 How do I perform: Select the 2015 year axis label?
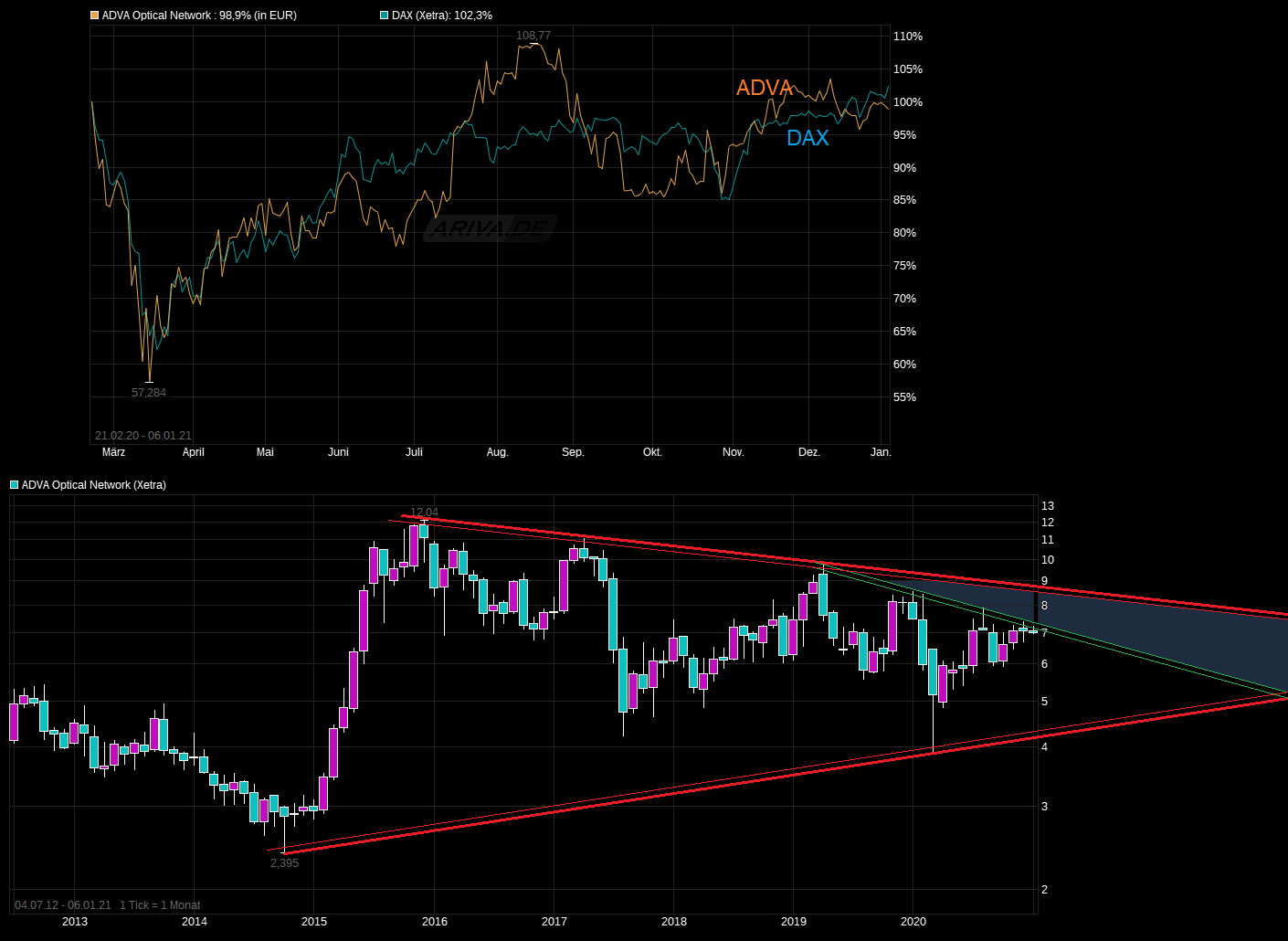(313, 922)
